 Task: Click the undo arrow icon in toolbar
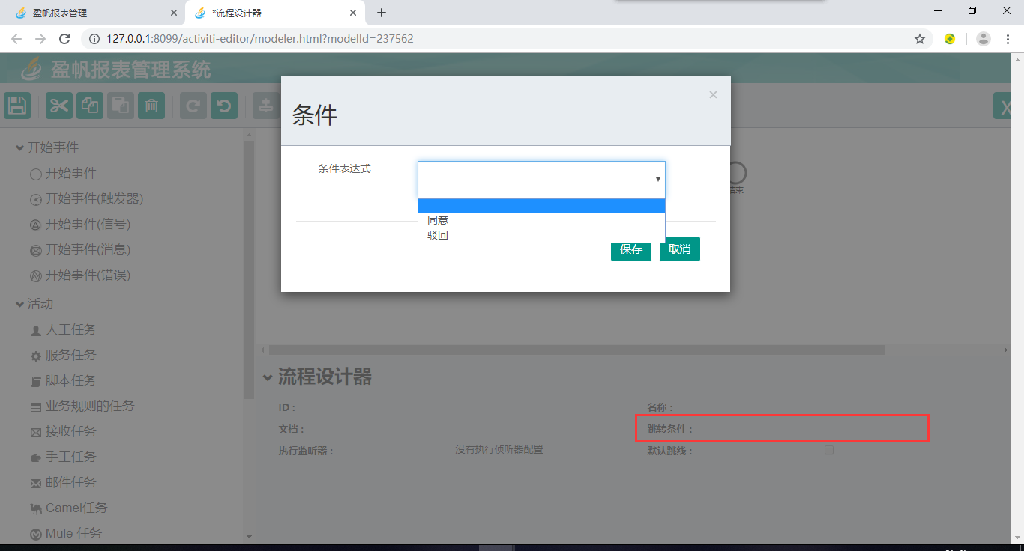pyautogui.click(x=224, y=106)
